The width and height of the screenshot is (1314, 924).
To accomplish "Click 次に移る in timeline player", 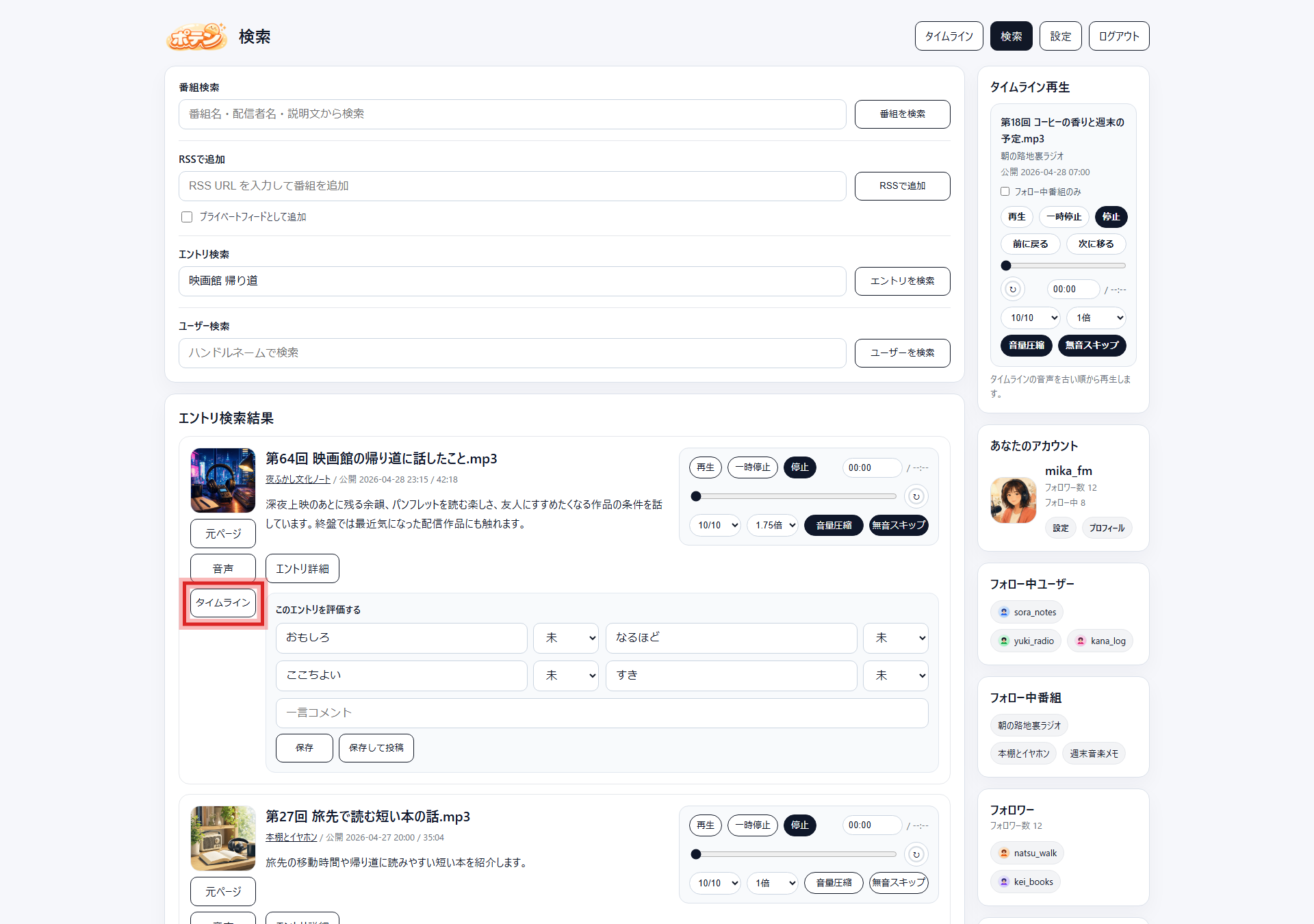I will [1096, 244].
